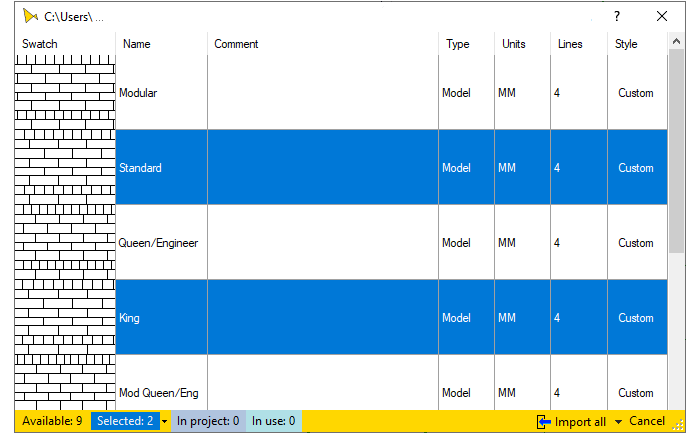Close the pattern import dialog
The width and height of the screenshot is (700, 435).
662,17
